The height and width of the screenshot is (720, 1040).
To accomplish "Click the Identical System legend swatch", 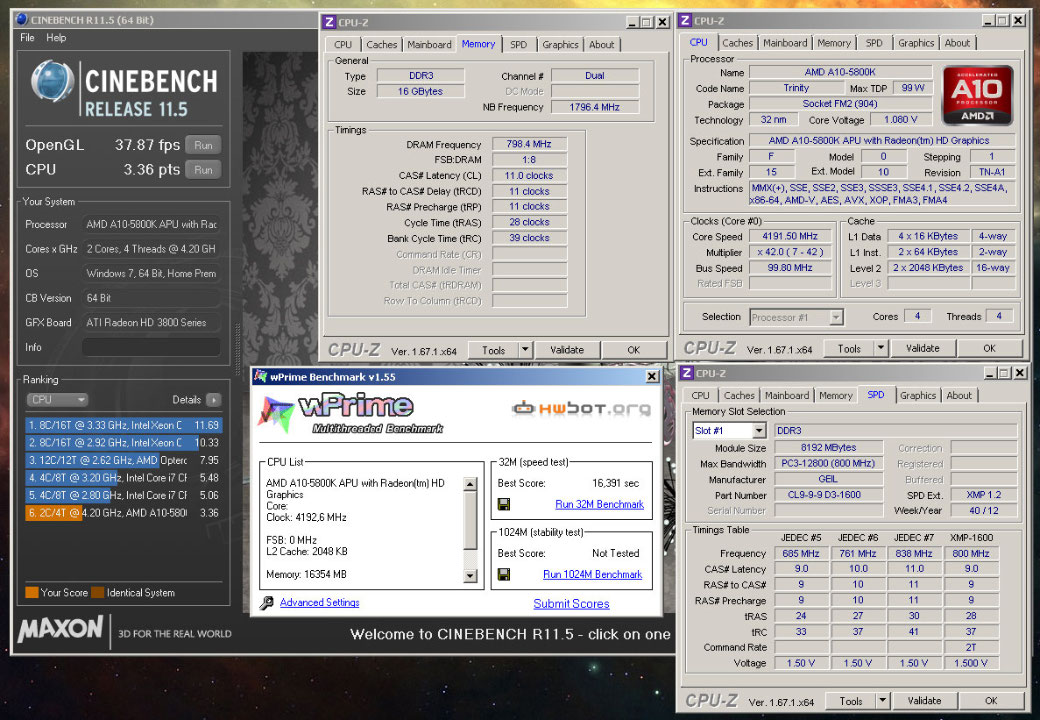I will coord(98,592).
